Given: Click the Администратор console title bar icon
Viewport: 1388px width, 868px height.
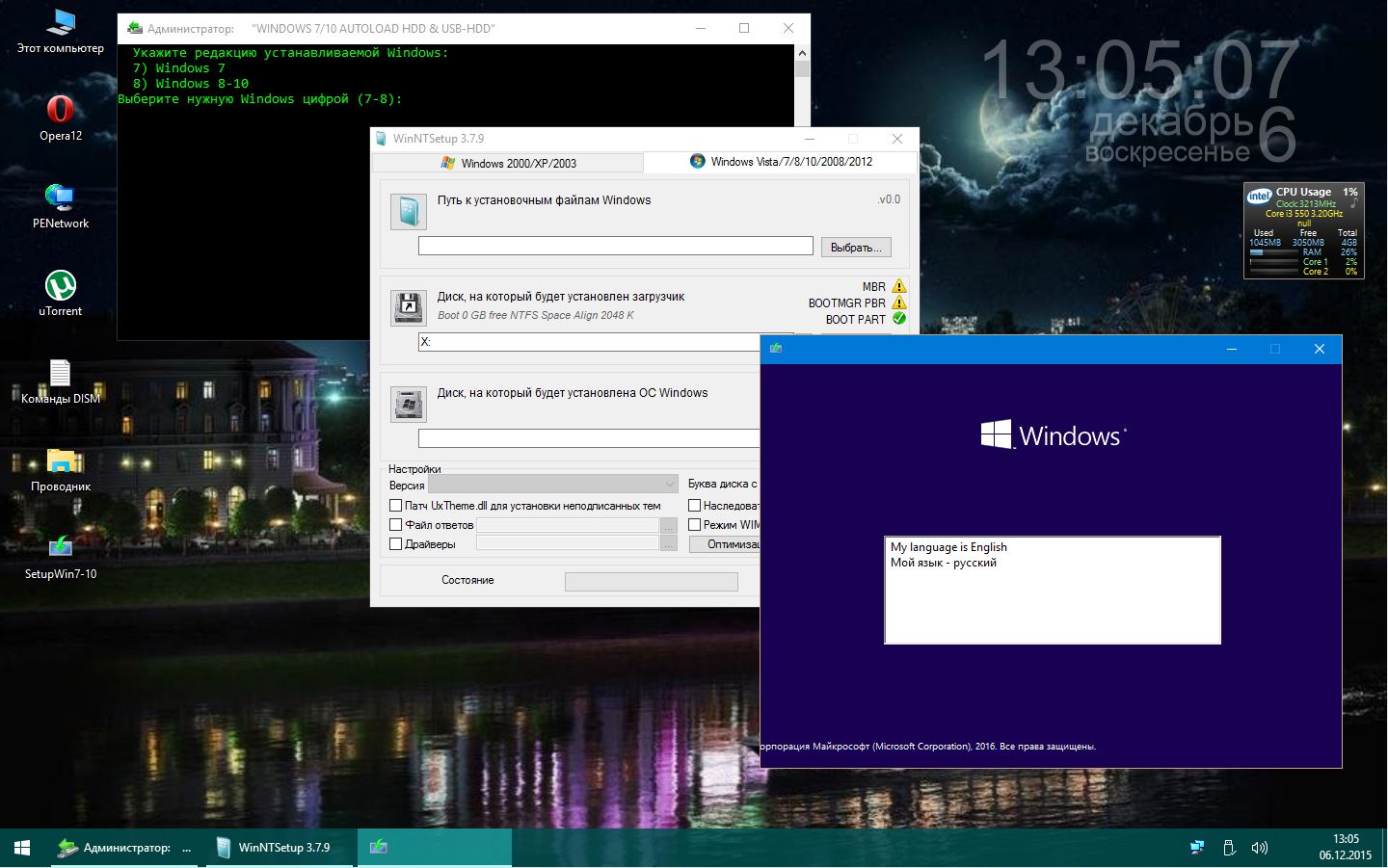Looking at the screenshot, I should 134,28.
